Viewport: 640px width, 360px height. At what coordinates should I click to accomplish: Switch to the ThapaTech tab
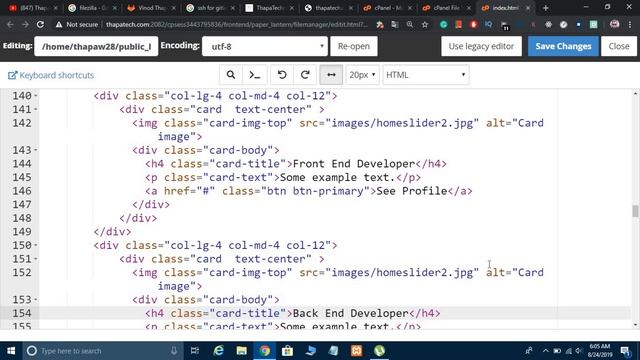[x=269, y=8]
